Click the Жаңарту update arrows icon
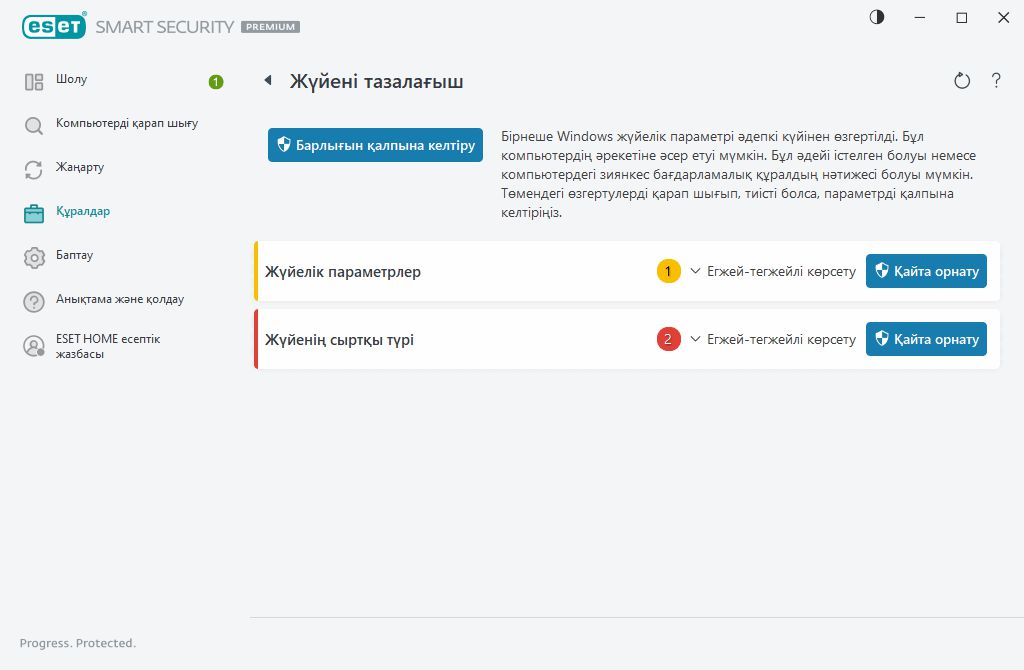 point(34,169)
